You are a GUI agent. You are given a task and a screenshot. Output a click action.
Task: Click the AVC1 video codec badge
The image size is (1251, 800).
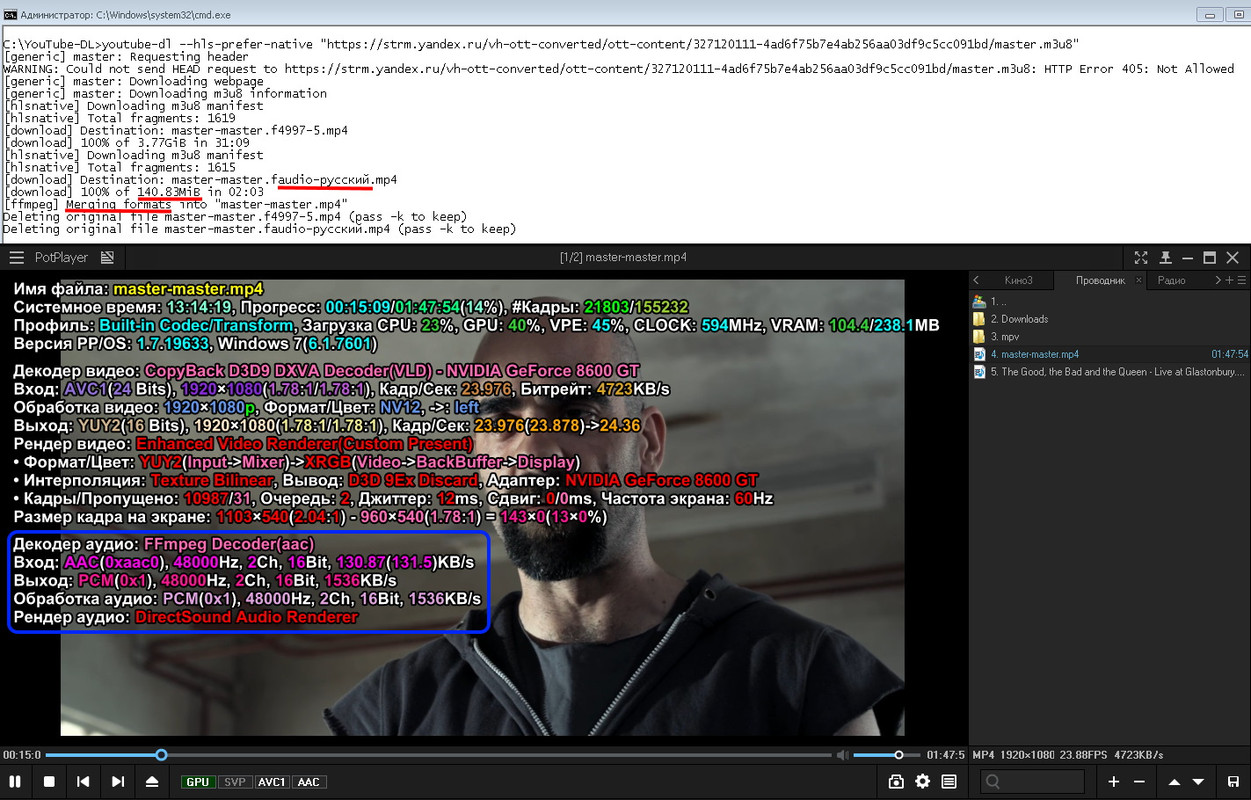pos(273,782)
